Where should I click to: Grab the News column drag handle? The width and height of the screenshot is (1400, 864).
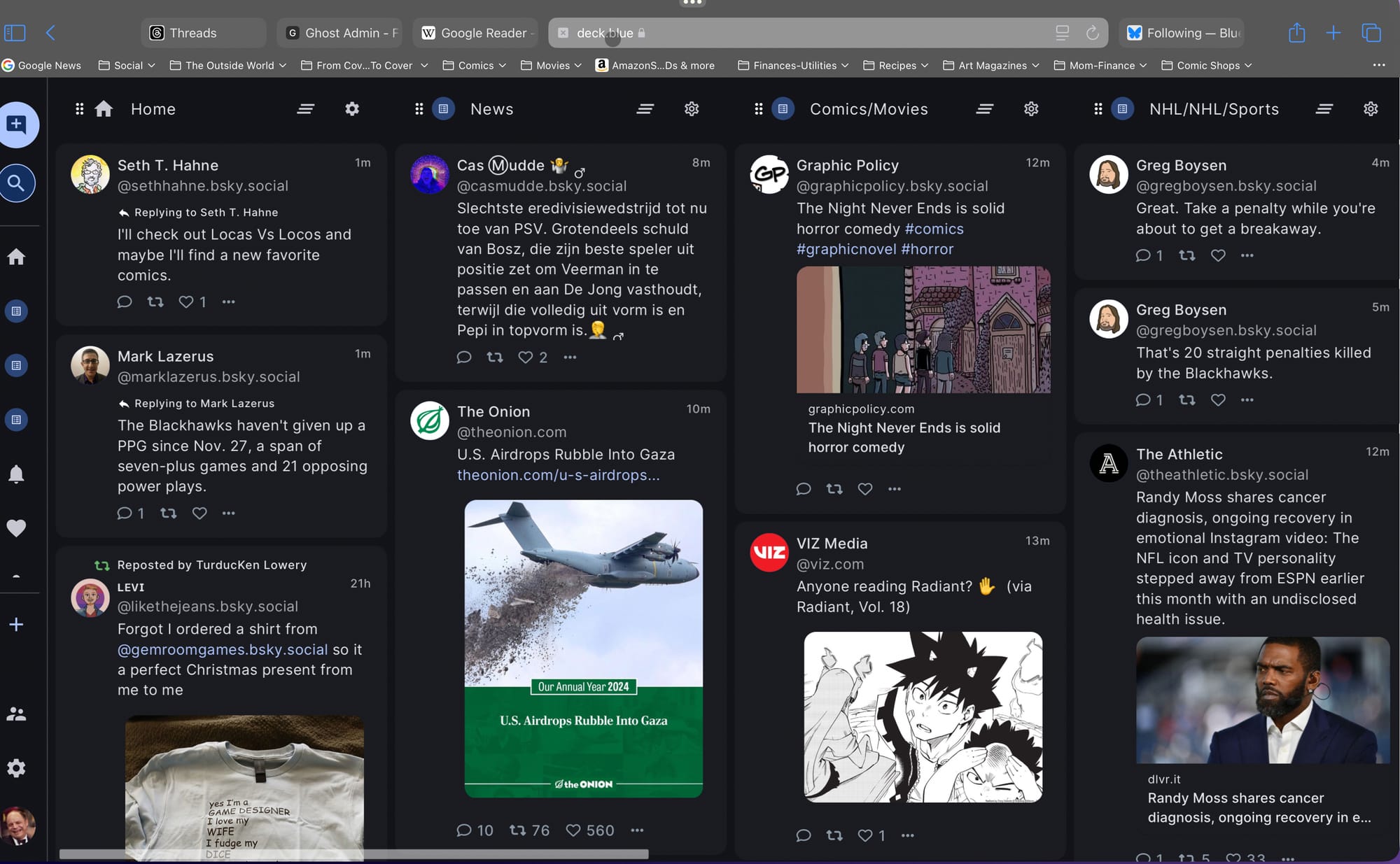pos(419,109)
